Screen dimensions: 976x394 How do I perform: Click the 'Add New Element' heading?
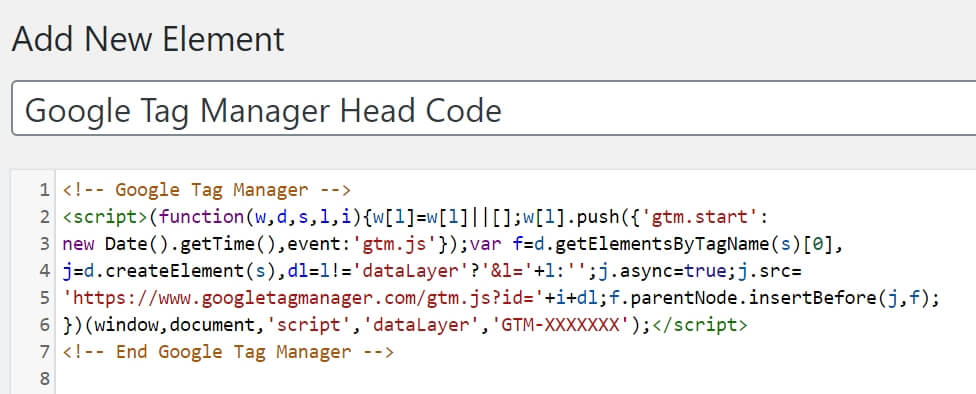tap(148, 39)
